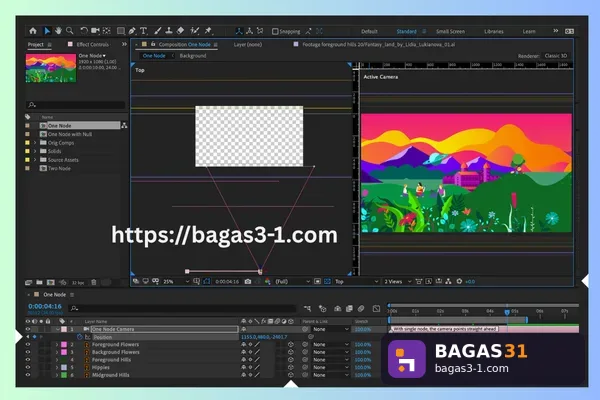Switch to the Small Screen workspace
Image resolution: width=600 pixels, height=400 pixels.
click(450, 31)
